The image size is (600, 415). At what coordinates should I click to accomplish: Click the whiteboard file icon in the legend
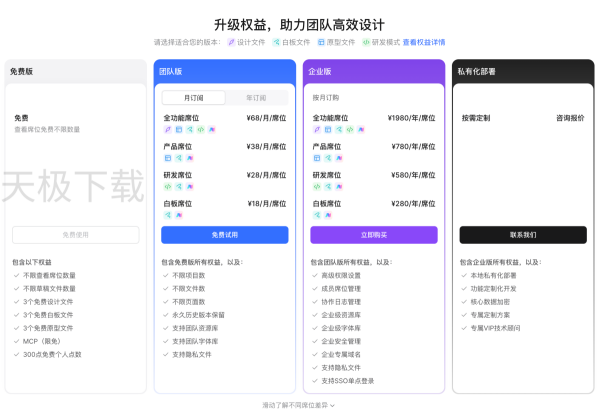point(277,43)
